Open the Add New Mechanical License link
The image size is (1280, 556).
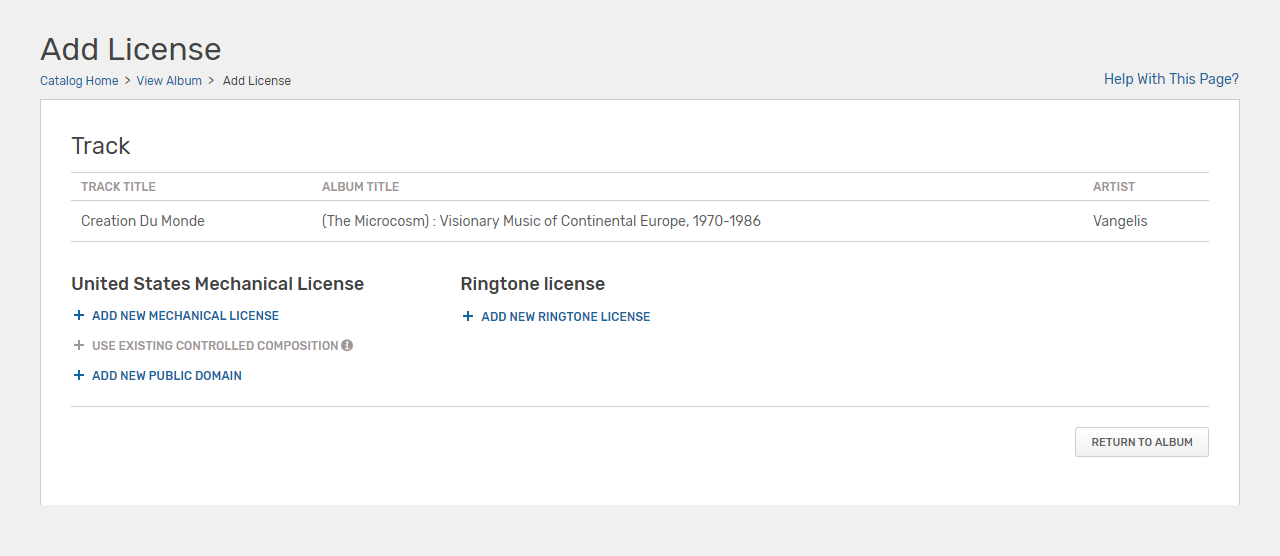(185, 316)
